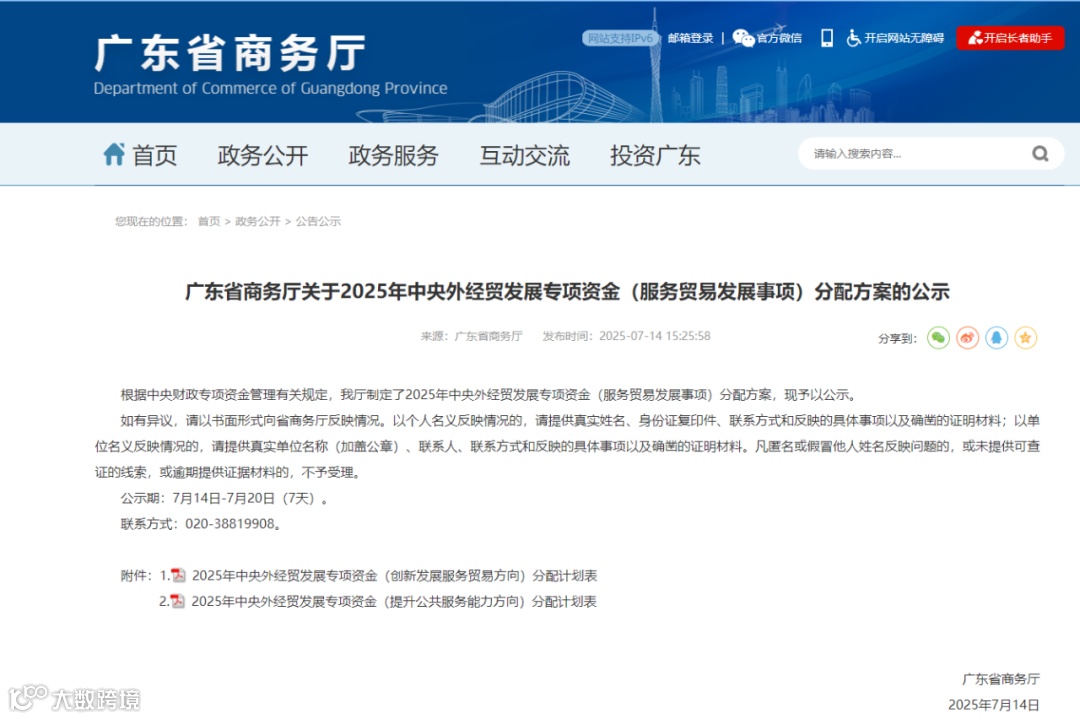Click the 广东省商务厅 site logo title
Viewport: 1080px width, 719px height.
click(x=229, y=52)
